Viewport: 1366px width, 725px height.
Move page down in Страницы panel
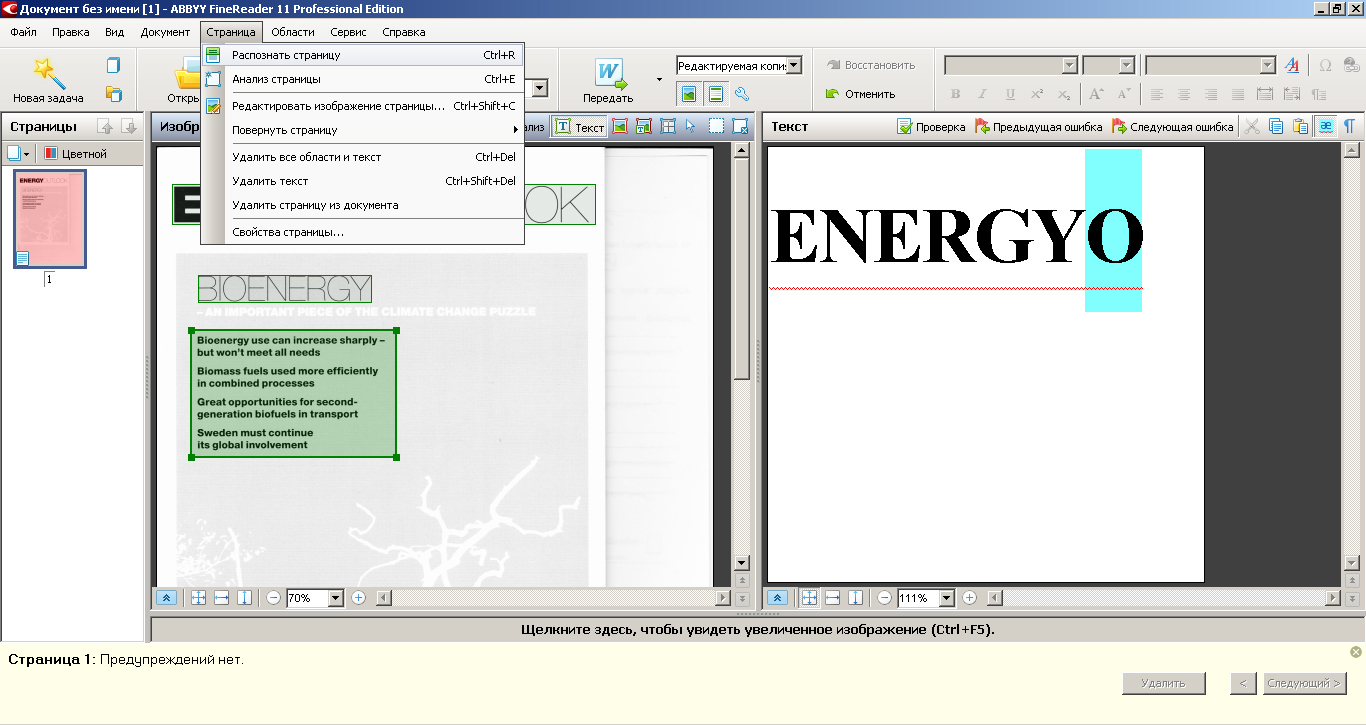coord(128,127)
